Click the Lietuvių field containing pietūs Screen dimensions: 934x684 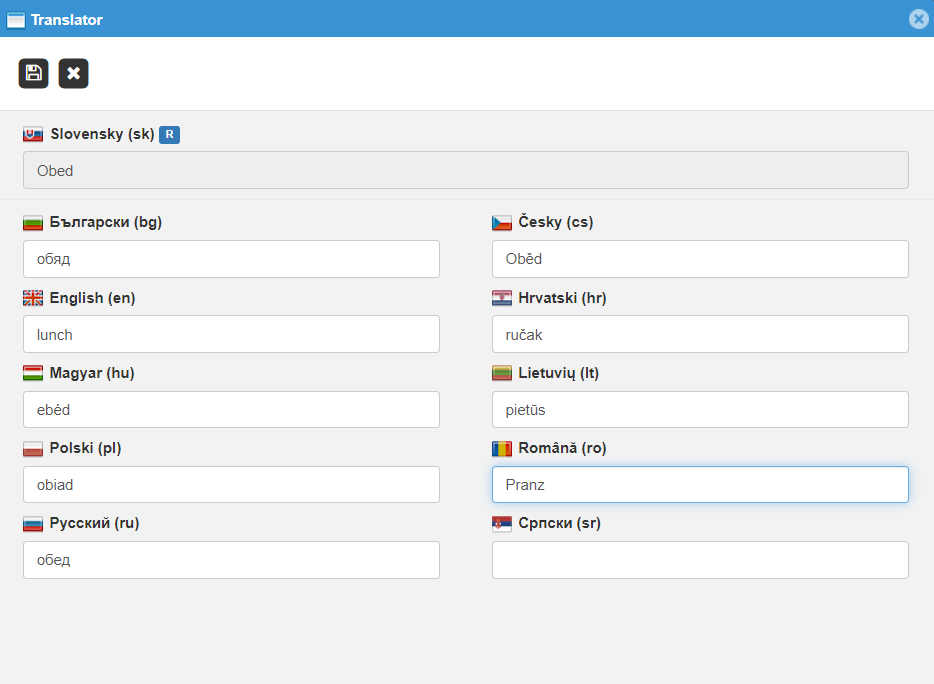(700, 410)
